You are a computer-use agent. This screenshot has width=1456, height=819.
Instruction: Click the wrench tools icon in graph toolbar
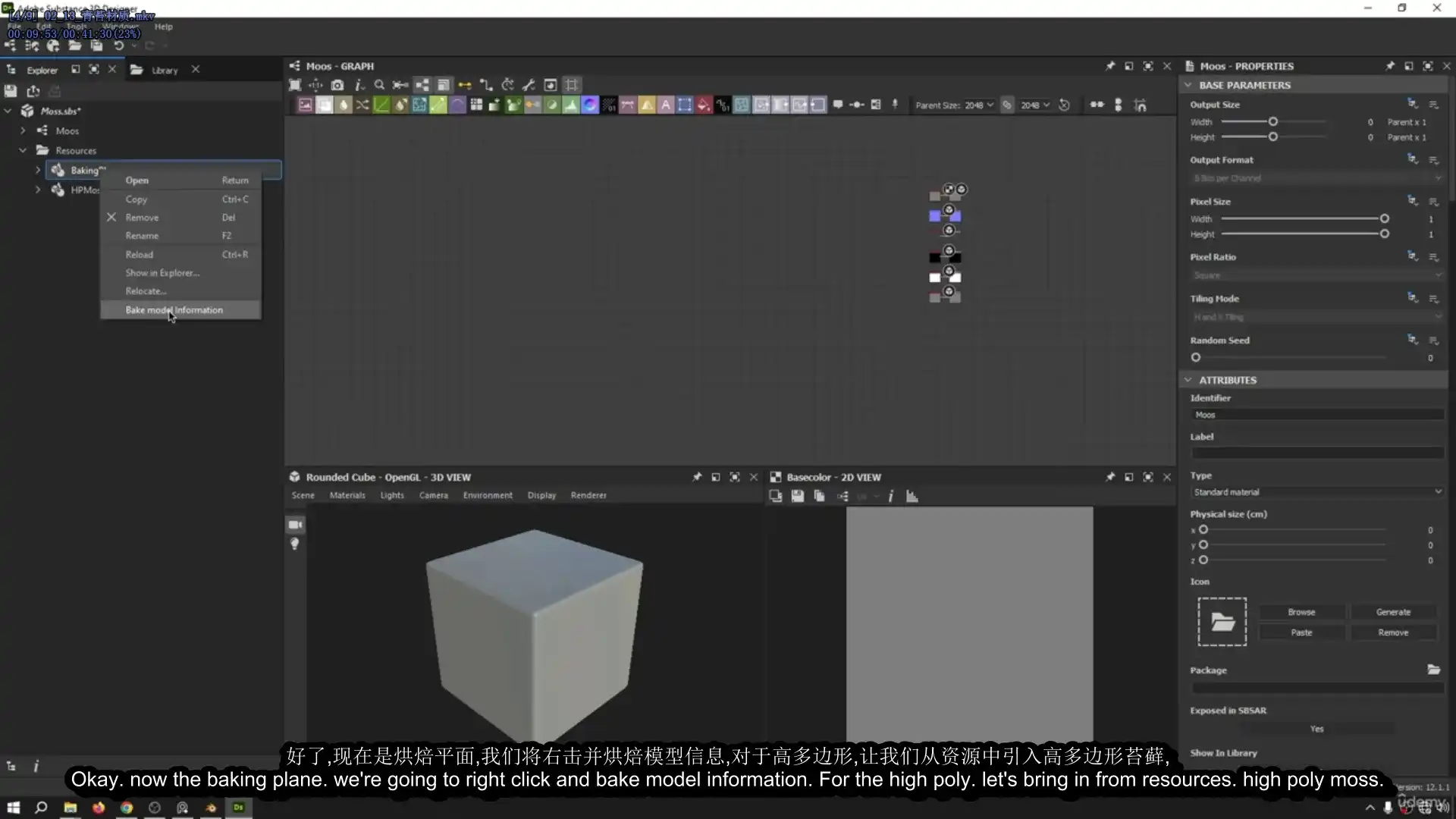529,84
